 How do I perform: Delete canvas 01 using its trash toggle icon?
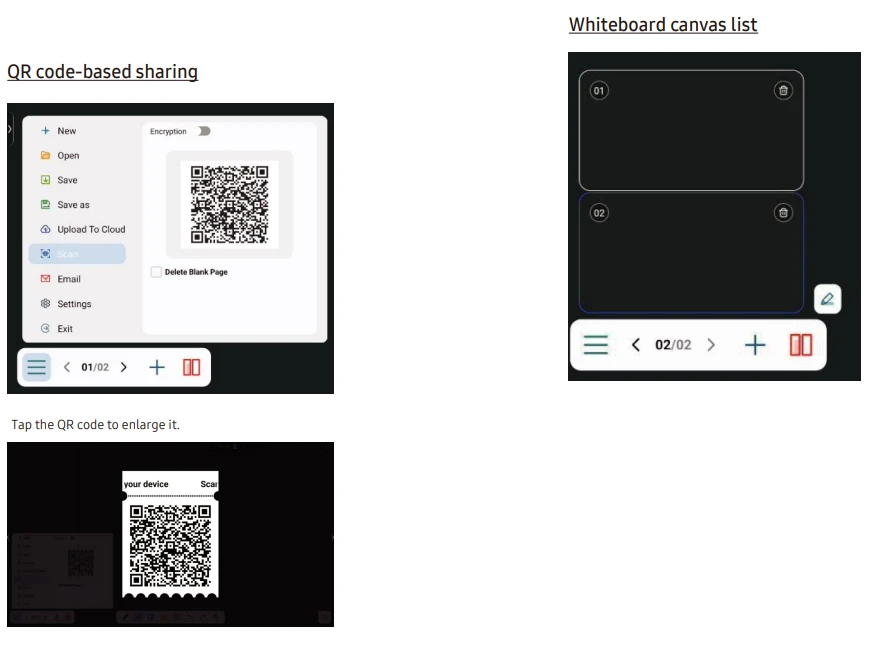[785, 90]
